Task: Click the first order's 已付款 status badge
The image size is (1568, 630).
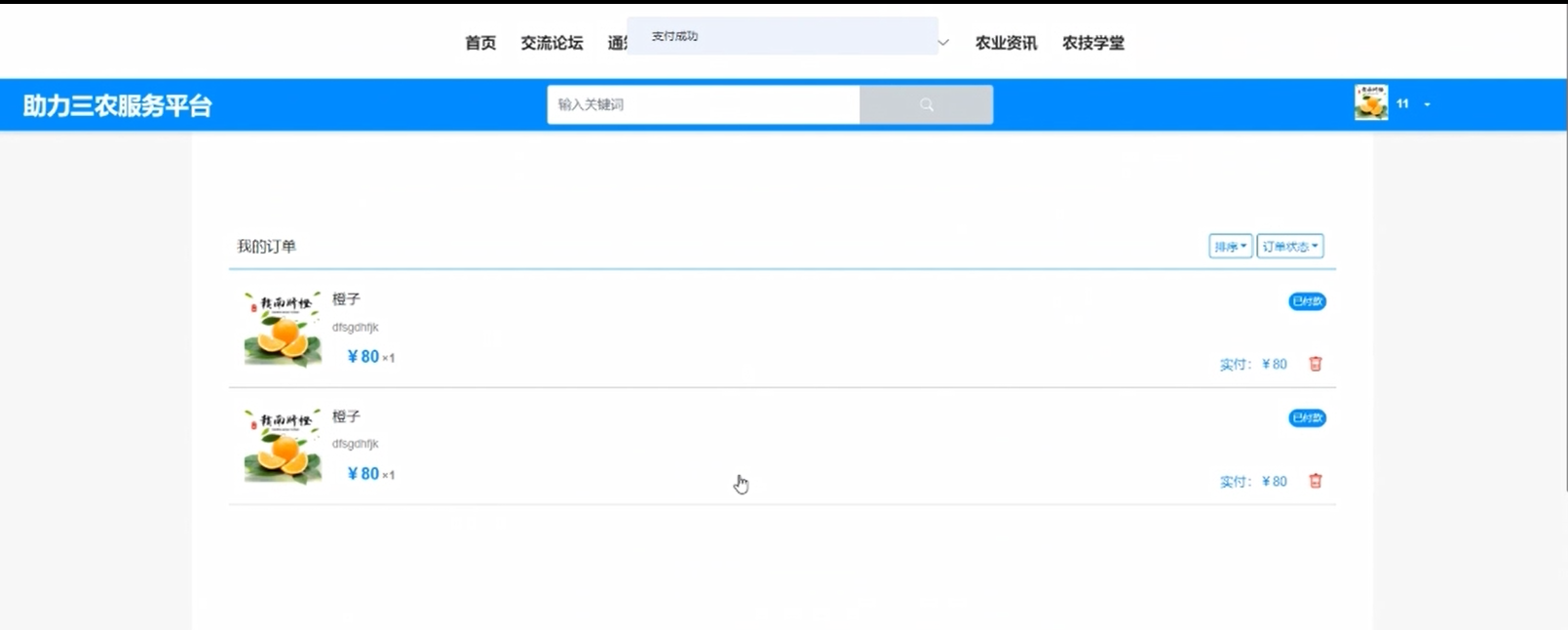Action: 1307,301
